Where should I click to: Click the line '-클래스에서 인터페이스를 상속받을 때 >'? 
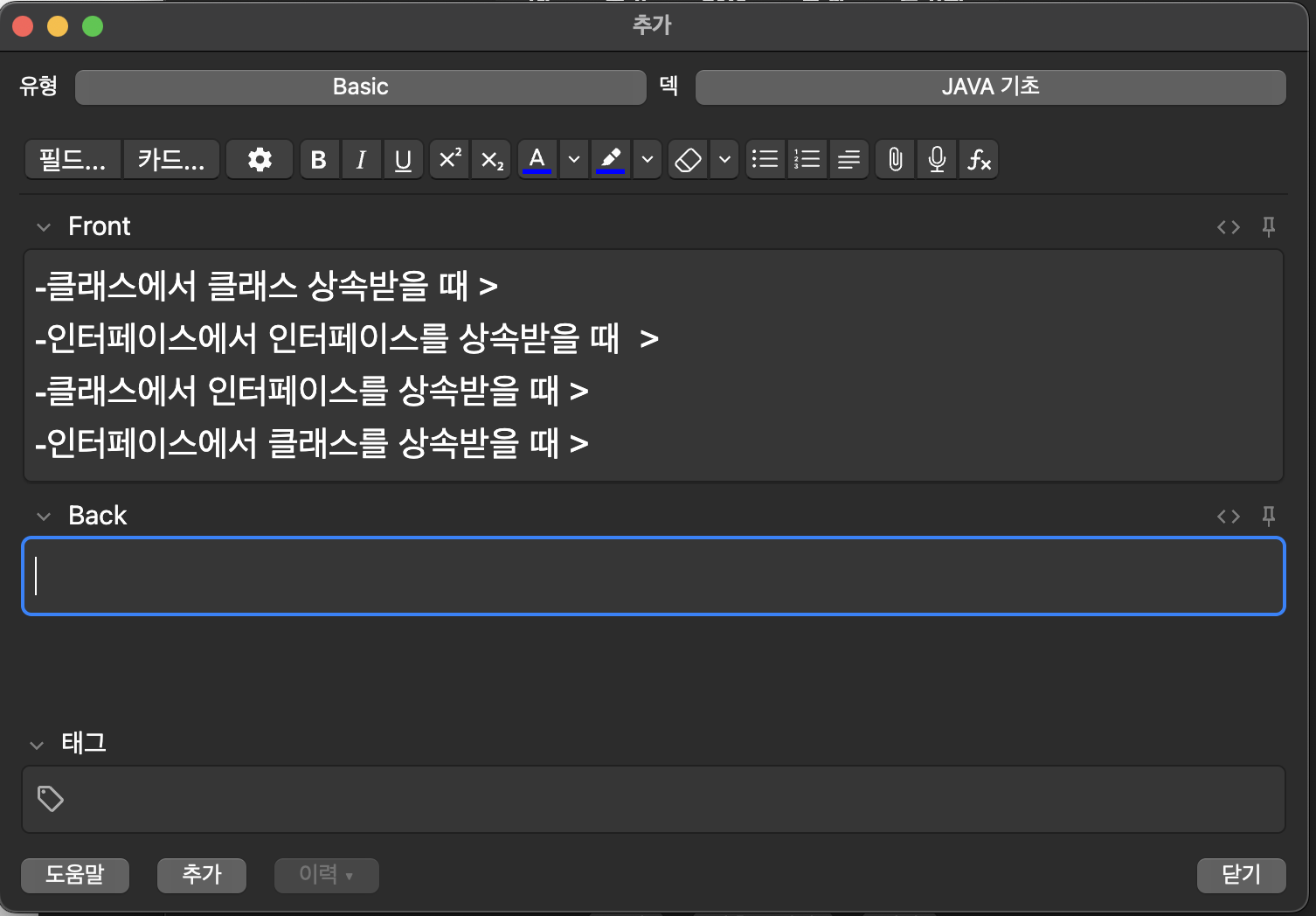[x=312, y=391]
